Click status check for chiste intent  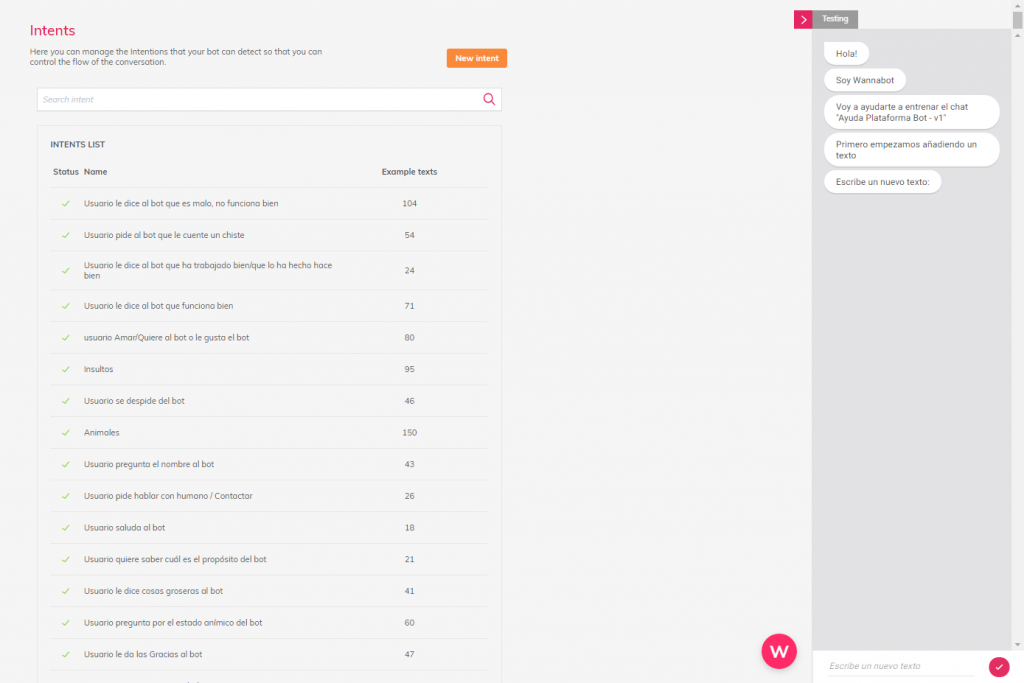[x=65, y=235]
